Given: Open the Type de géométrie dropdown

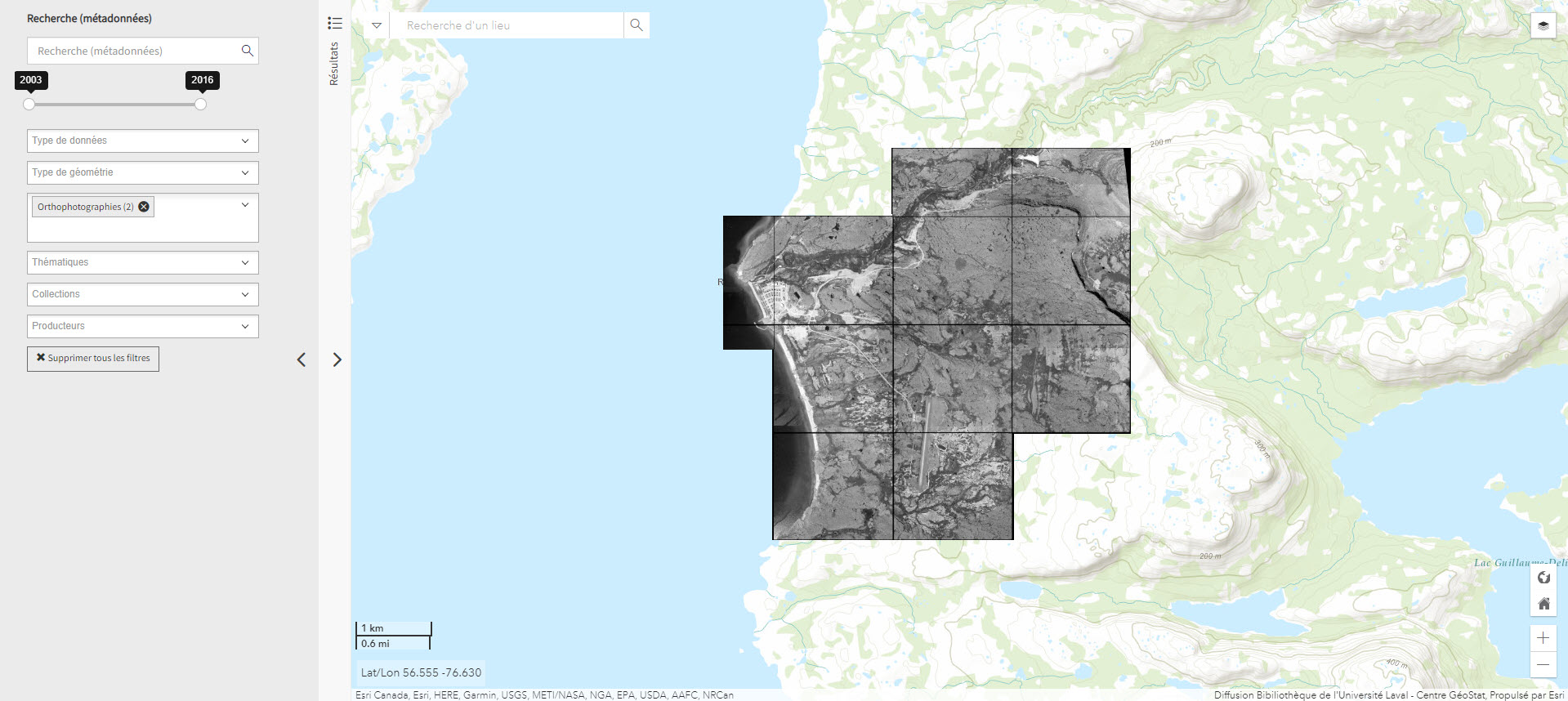Looking at the screenshot, I should point(143,172).
